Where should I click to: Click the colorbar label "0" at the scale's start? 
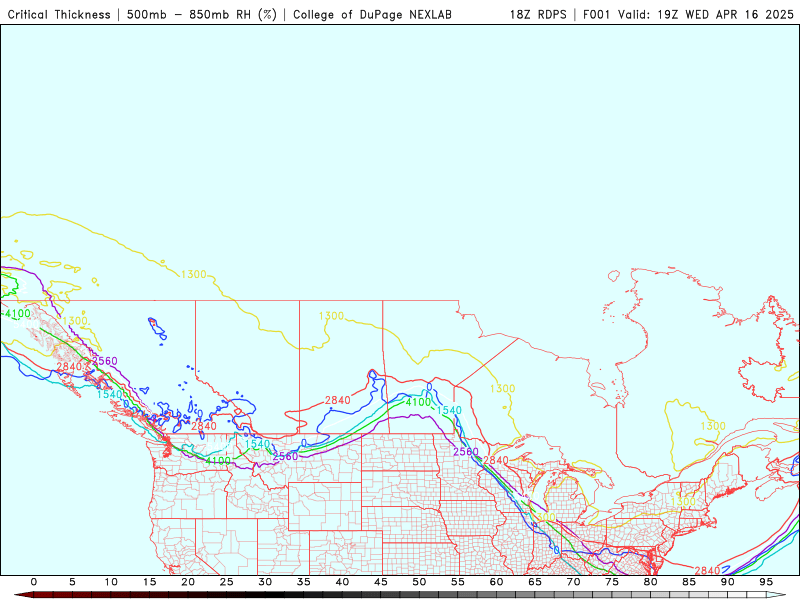[34, 582]
